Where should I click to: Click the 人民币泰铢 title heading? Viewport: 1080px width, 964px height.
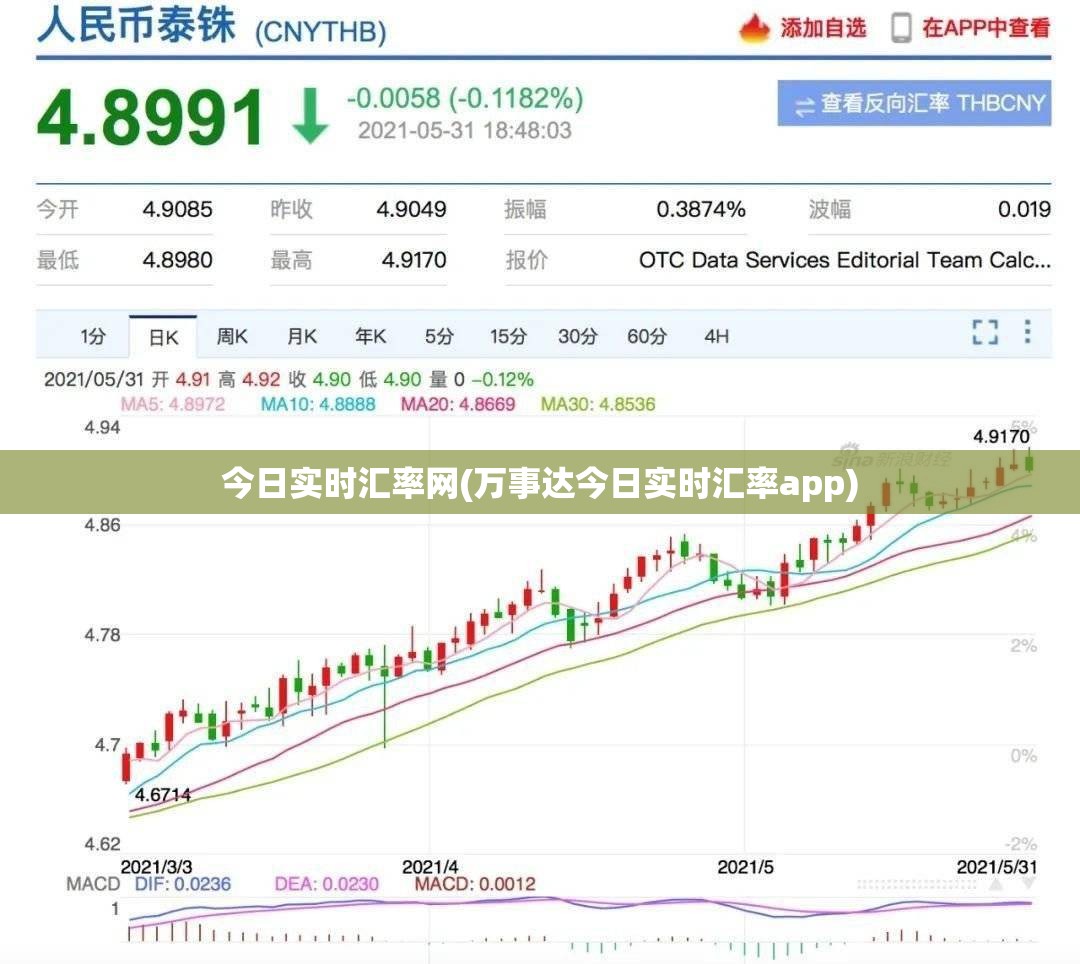tap(136, 26)
